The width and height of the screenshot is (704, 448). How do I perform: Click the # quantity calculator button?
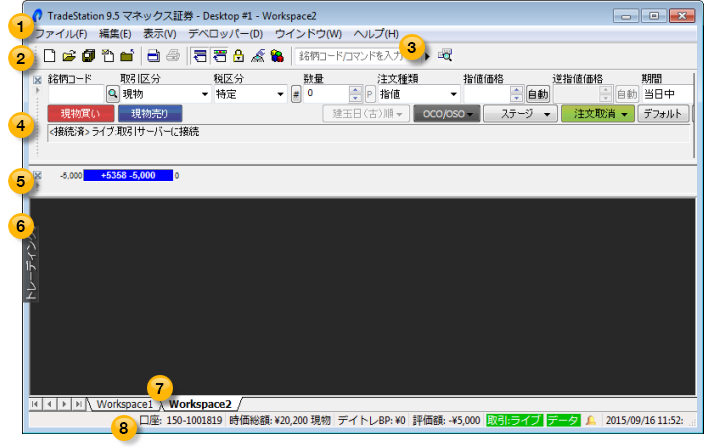click(296, 94)
